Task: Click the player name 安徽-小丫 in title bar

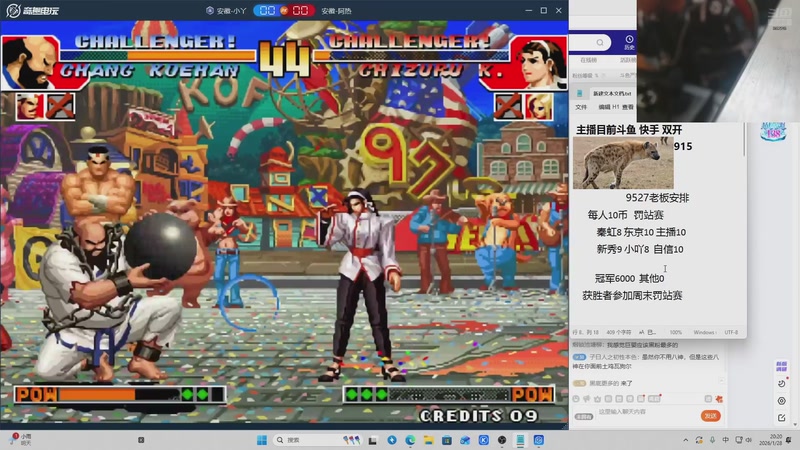Action: pyautogui.click(x=231, y=11)
